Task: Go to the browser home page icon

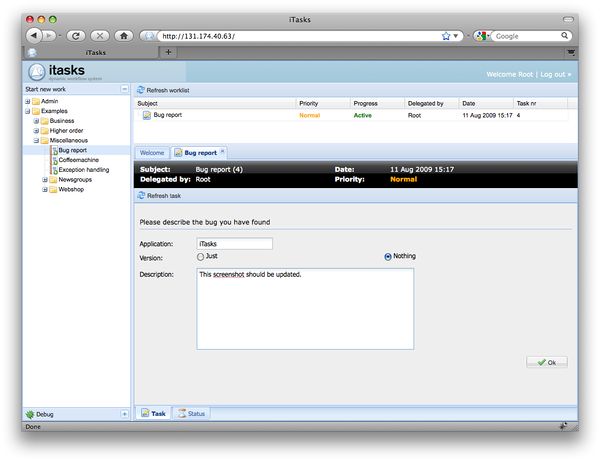Action: click(x=124, y=36)
